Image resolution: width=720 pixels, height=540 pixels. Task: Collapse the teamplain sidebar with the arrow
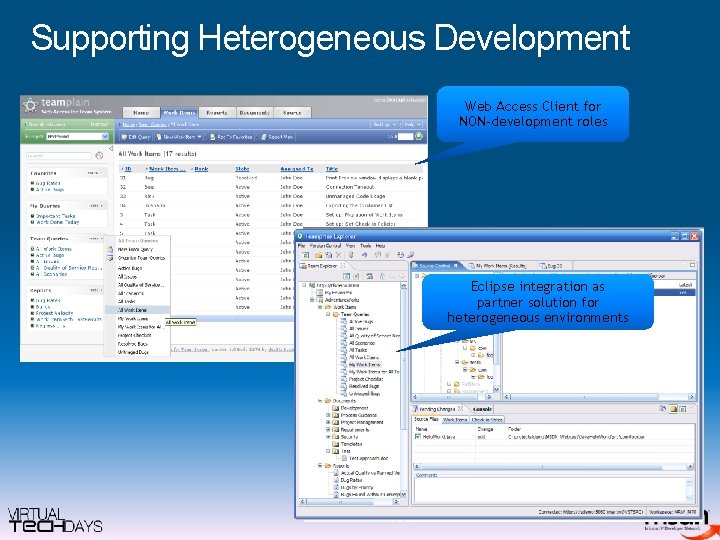111,148
